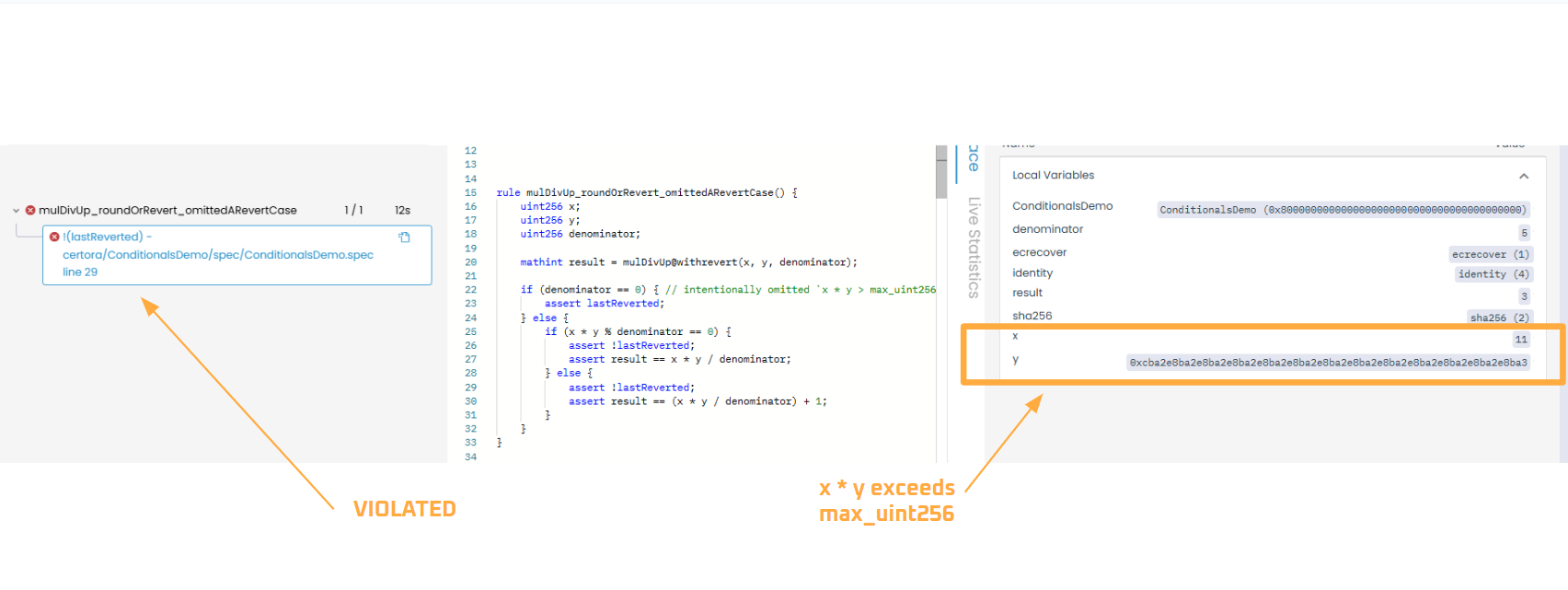Open the Live Statistics vertical tab

click(x=973, y=247)
